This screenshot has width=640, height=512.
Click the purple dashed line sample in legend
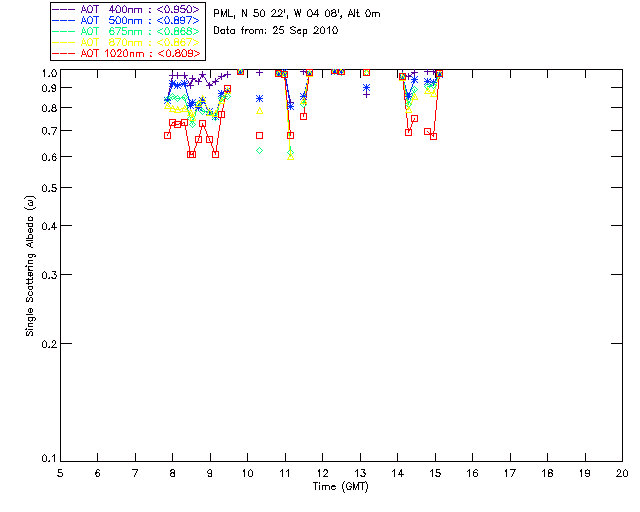(x=64, y=9)
